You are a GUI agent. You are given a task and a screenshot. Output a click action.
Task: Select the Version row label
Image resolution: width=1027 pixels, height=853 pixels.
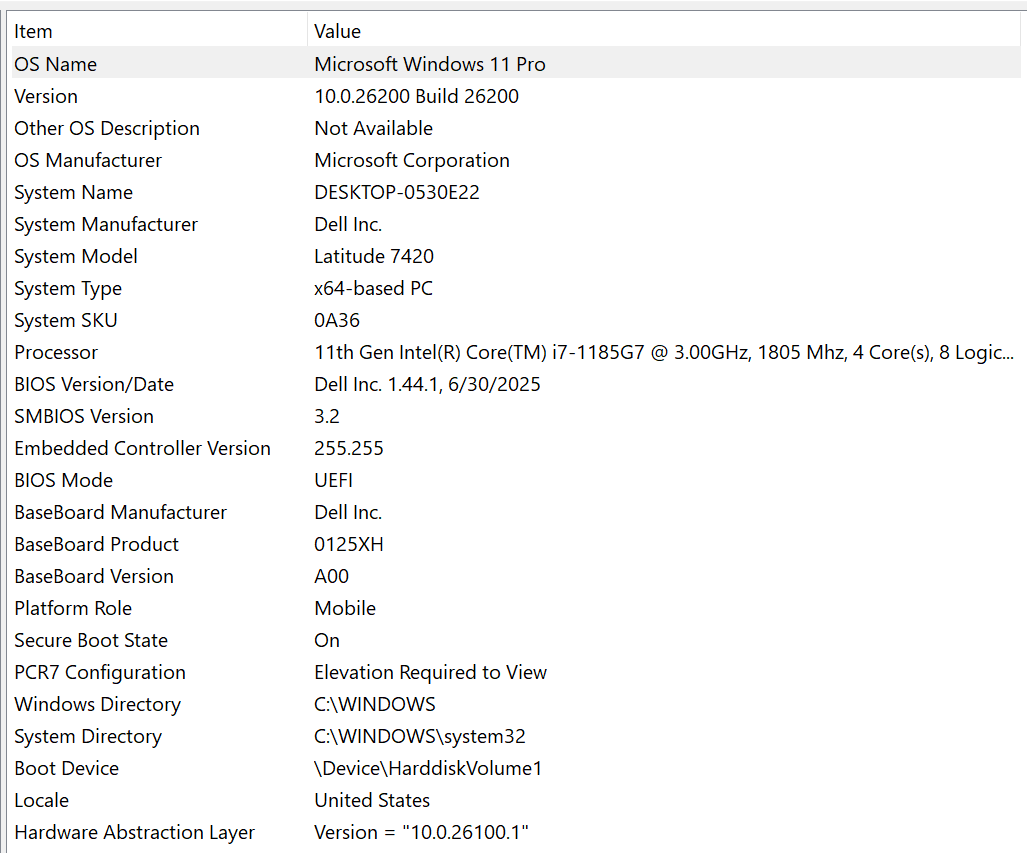46,96
